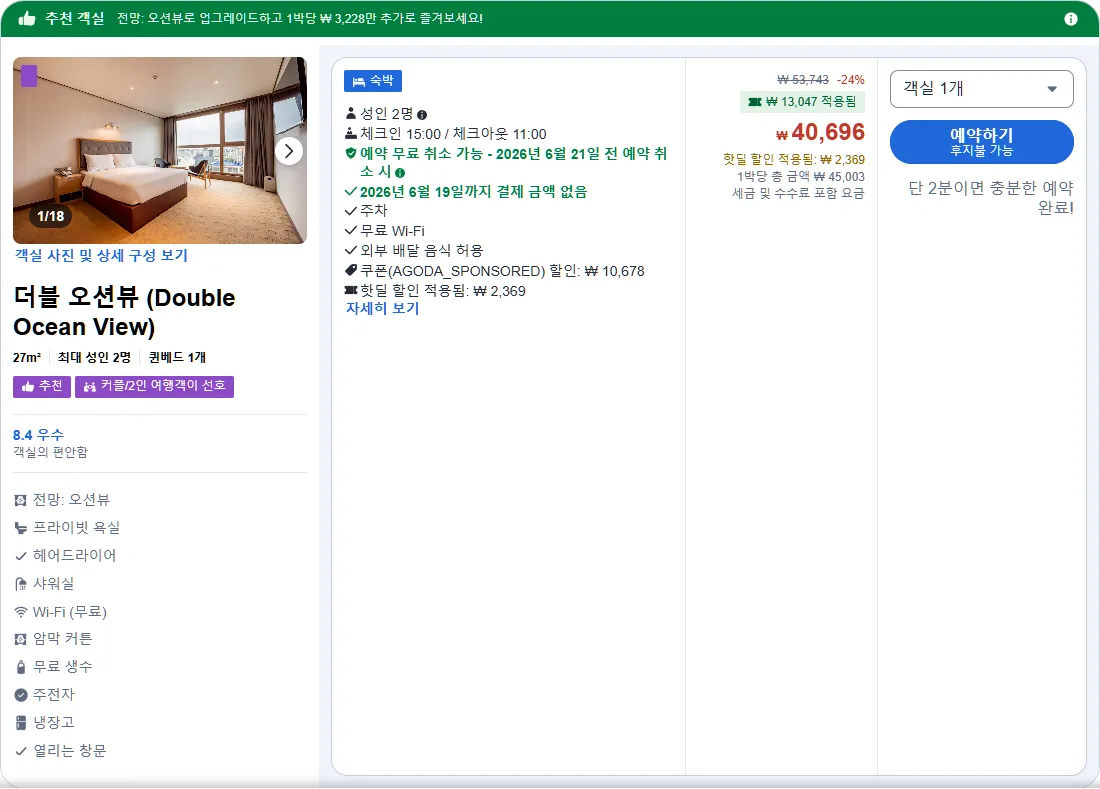Click 2026년 6월 19일까지 결제 금액 없음 text
The width and height of the screenshot is (1100, 789).
pos(474,191)
